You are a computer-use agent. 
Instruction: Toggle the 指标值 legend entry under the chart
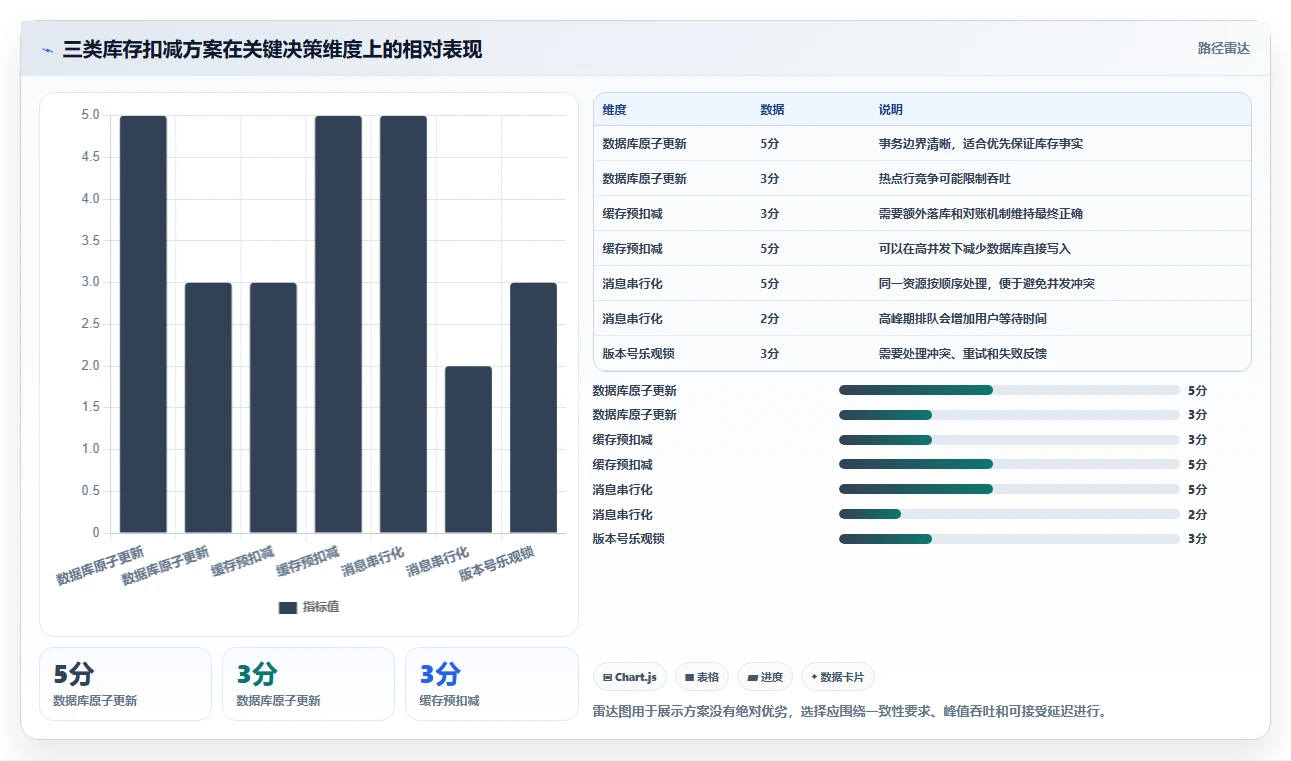point(309,607)
